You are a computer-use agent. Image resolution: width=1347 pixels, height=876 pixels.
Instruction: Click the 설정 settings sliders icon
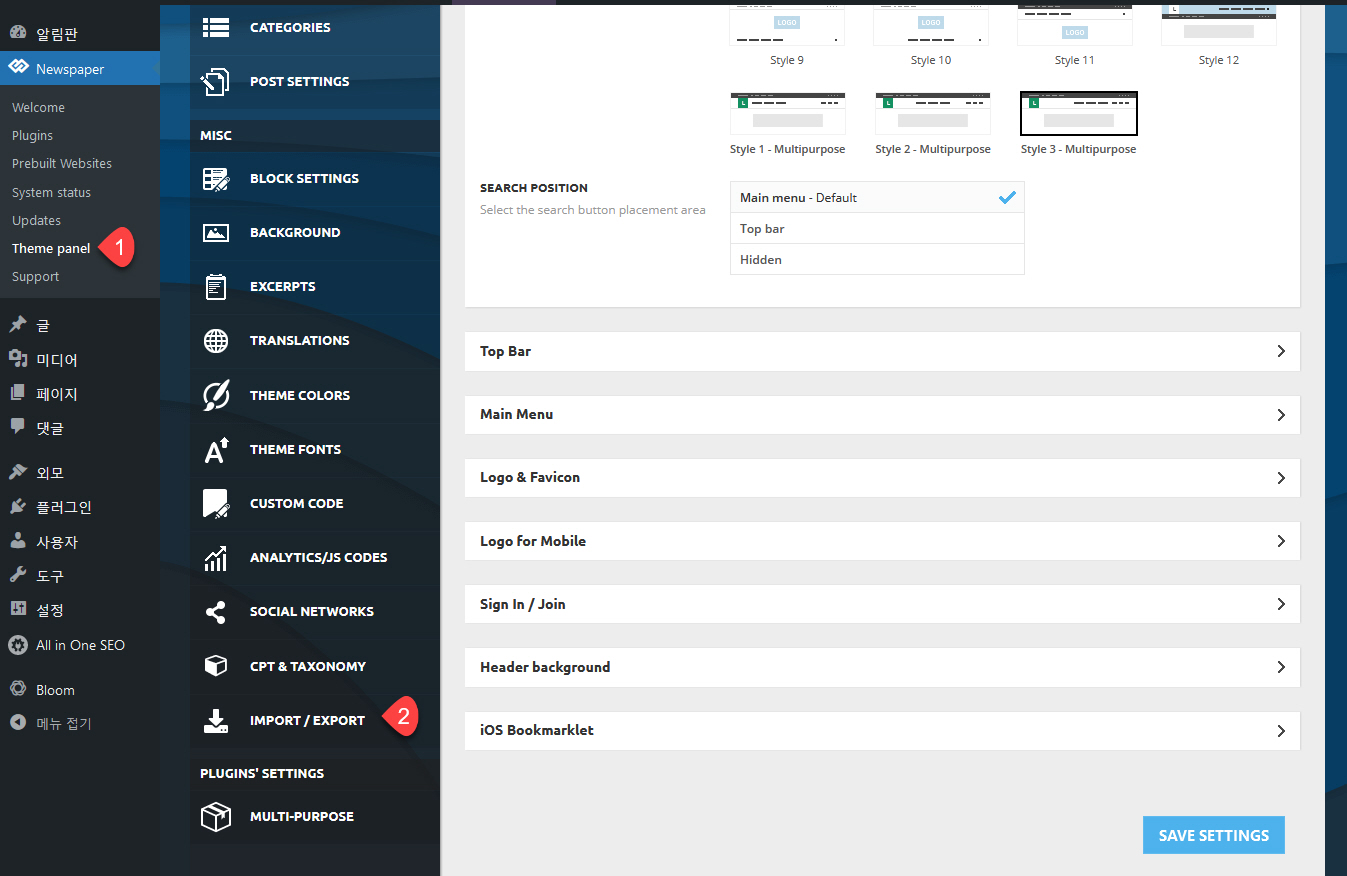18,609
